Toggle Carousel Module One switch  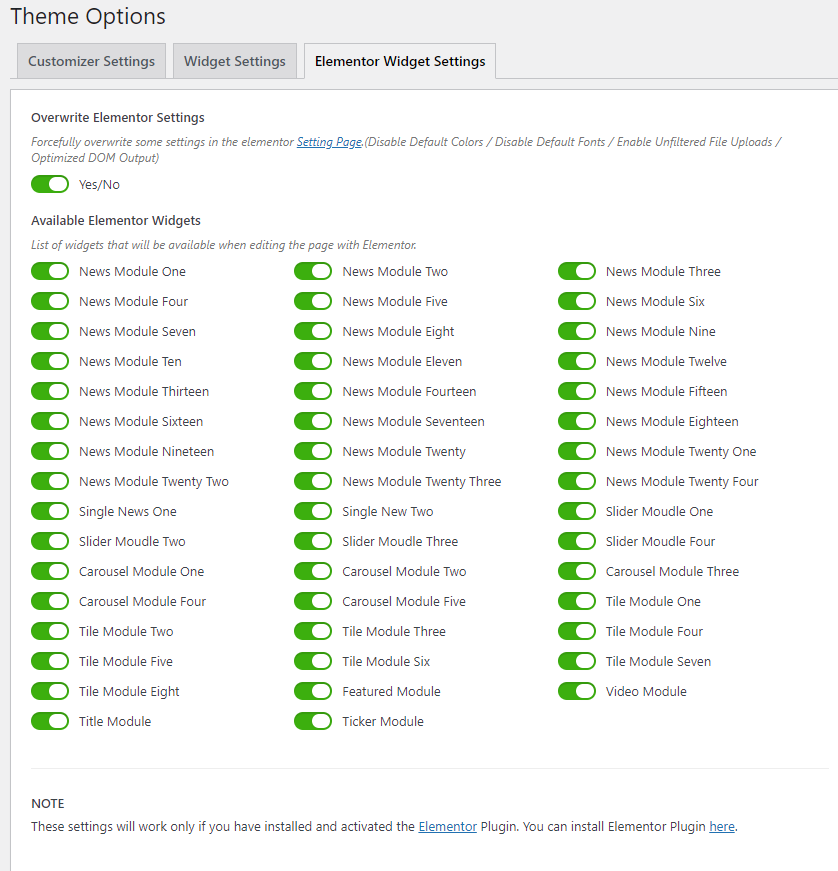tap(50, 571)
